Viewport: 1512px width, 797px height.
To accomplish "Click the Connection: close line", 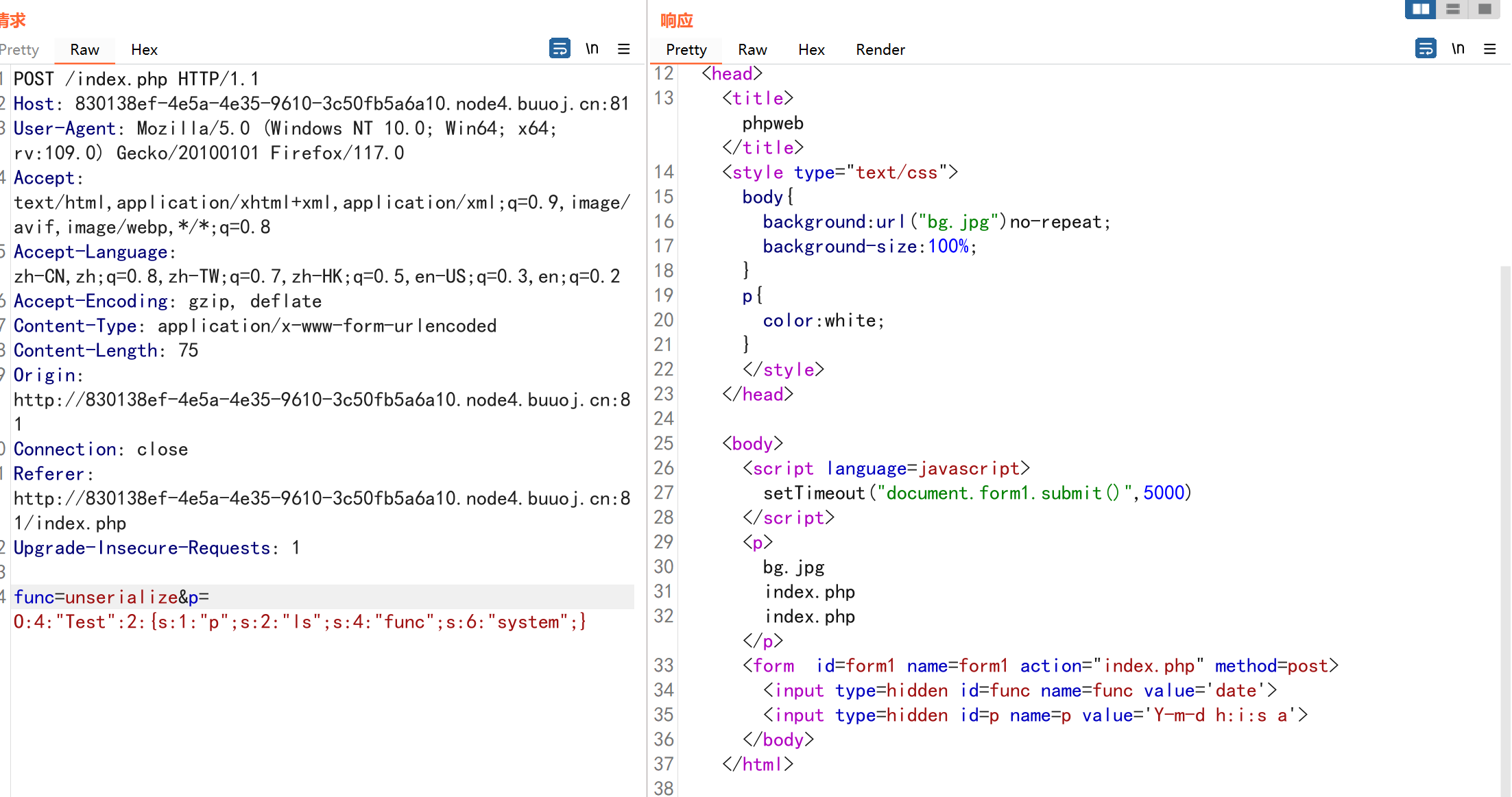I will (x=101, y=449).
